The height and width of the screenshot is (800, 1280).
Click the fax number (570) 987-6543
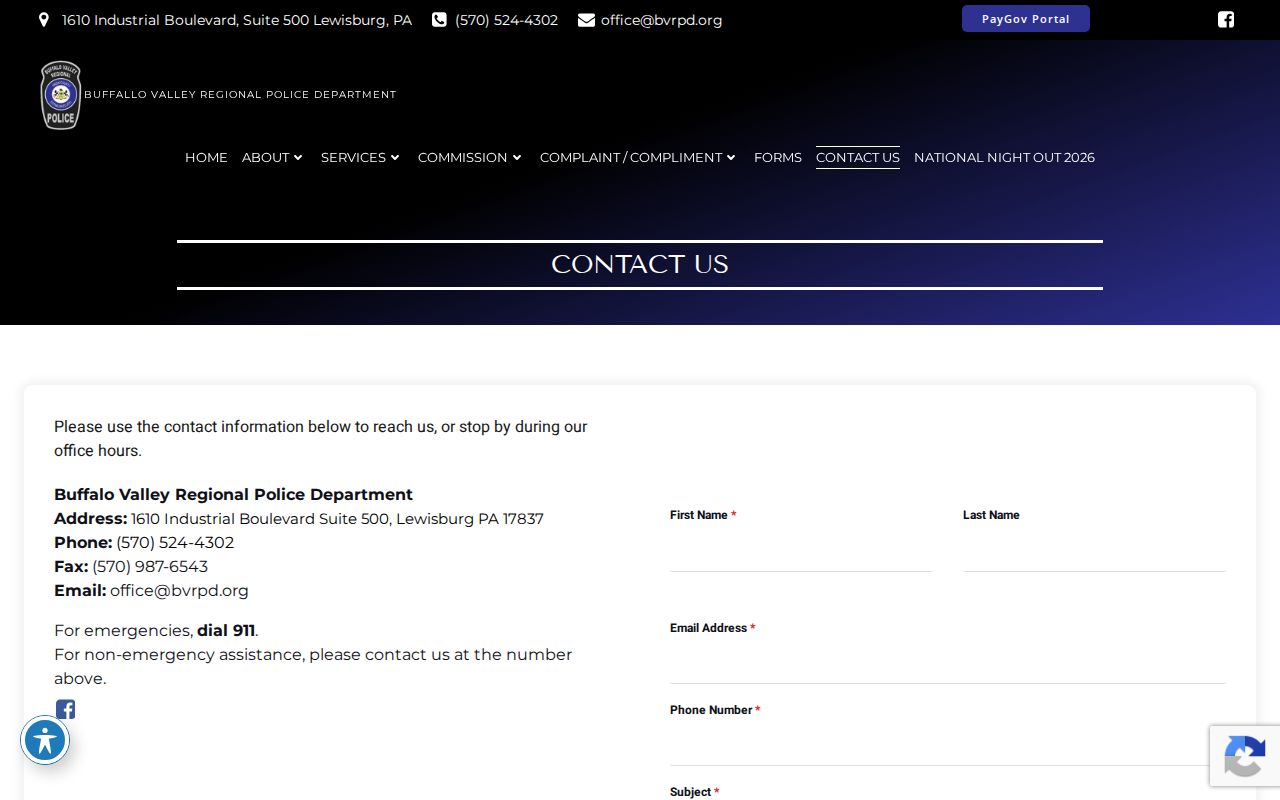point(150,567)
